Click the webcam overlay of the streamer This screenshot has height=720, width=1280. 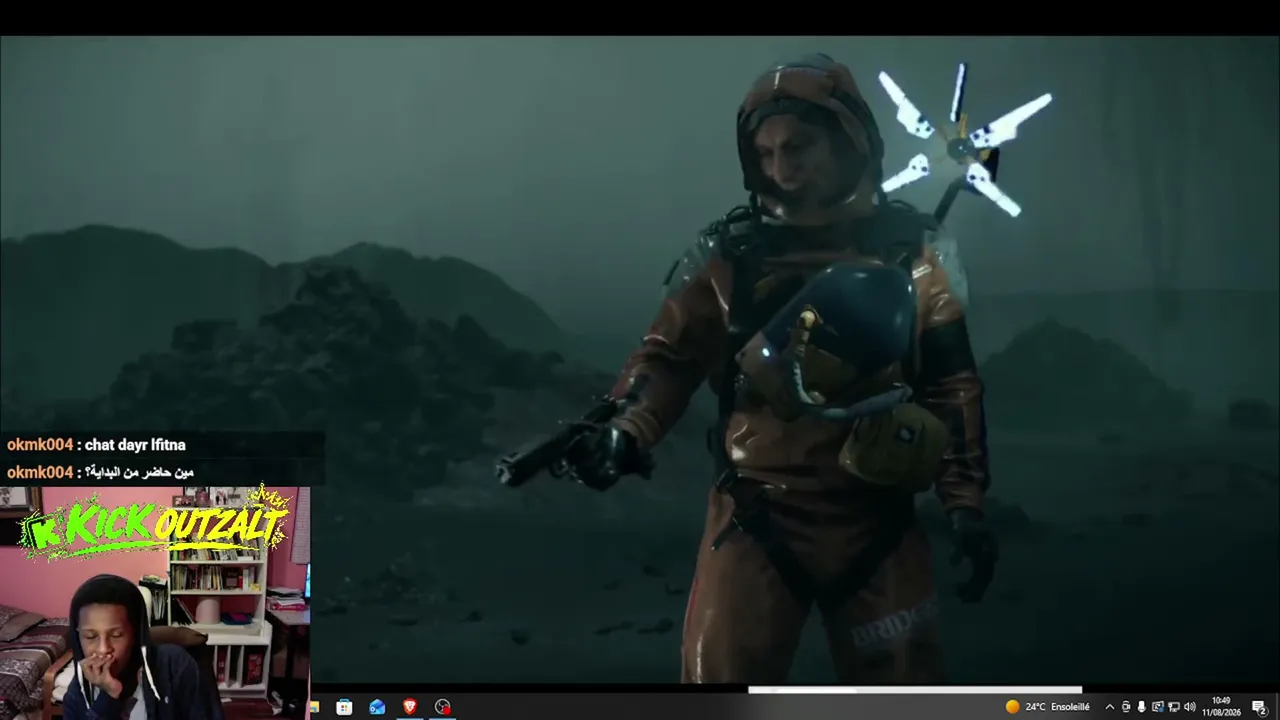pos(155,603)
